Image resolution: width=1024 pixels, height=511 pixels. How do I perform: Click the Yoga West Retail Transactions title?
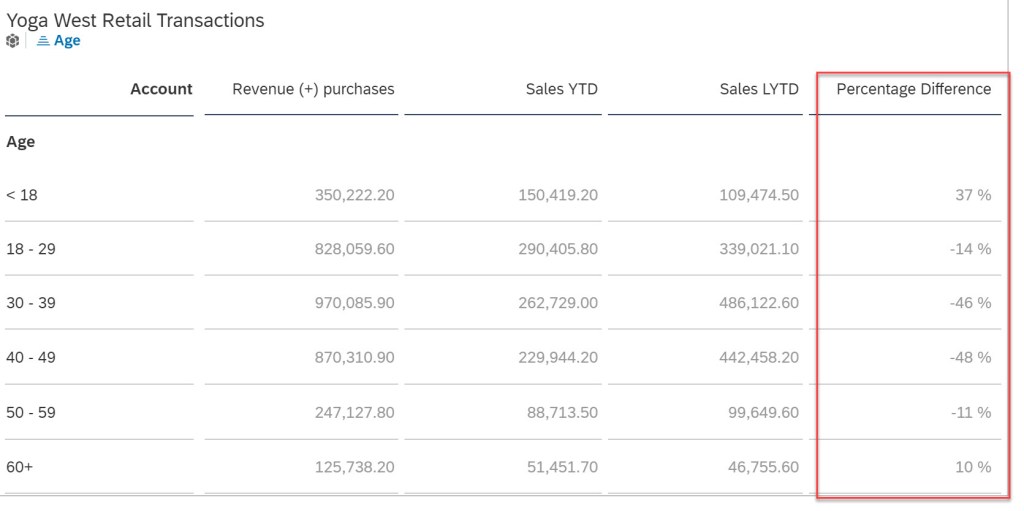(135, 20)
